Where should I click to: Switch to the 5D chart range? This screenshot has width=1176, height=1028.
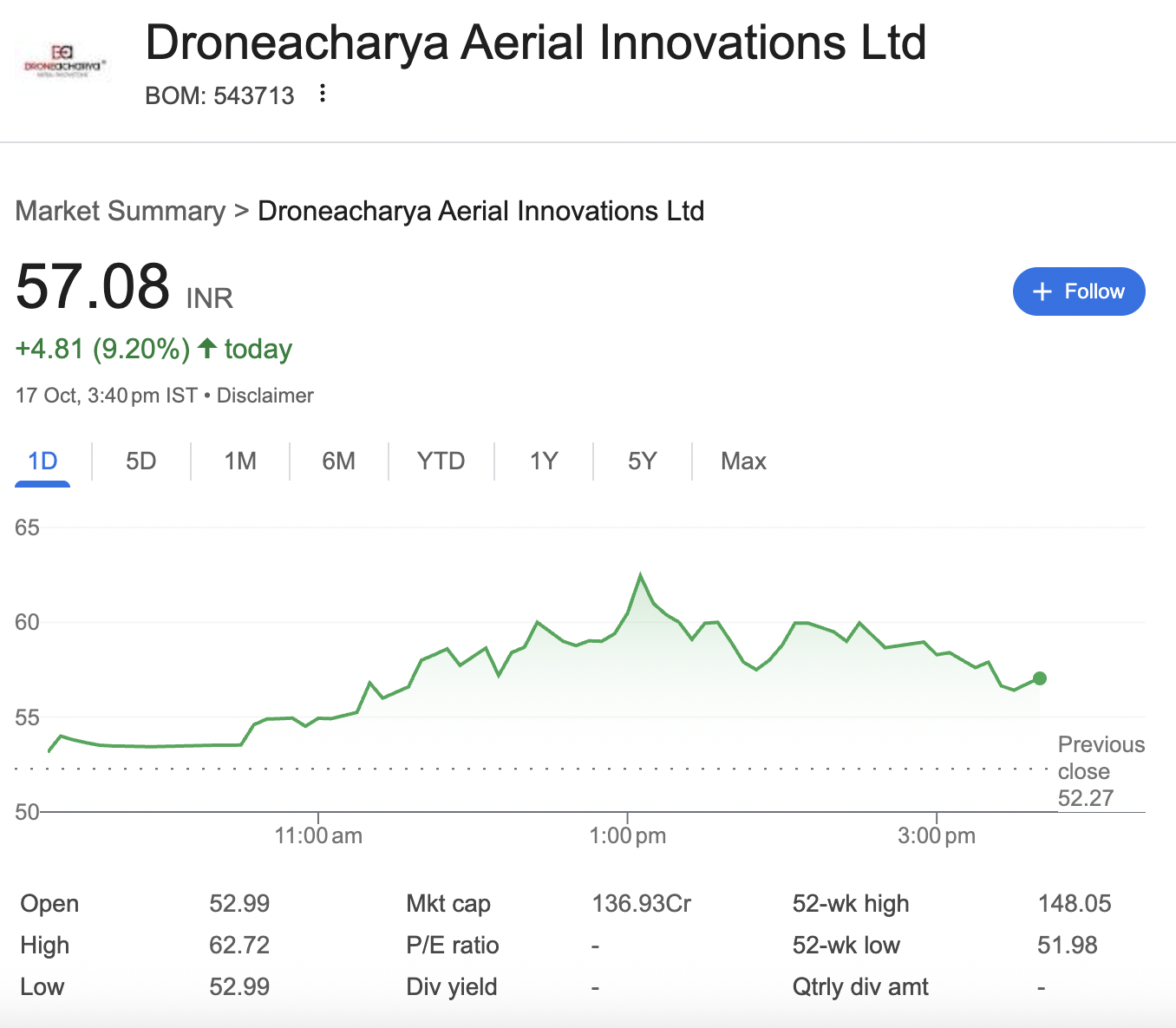(x=140, y=461)
